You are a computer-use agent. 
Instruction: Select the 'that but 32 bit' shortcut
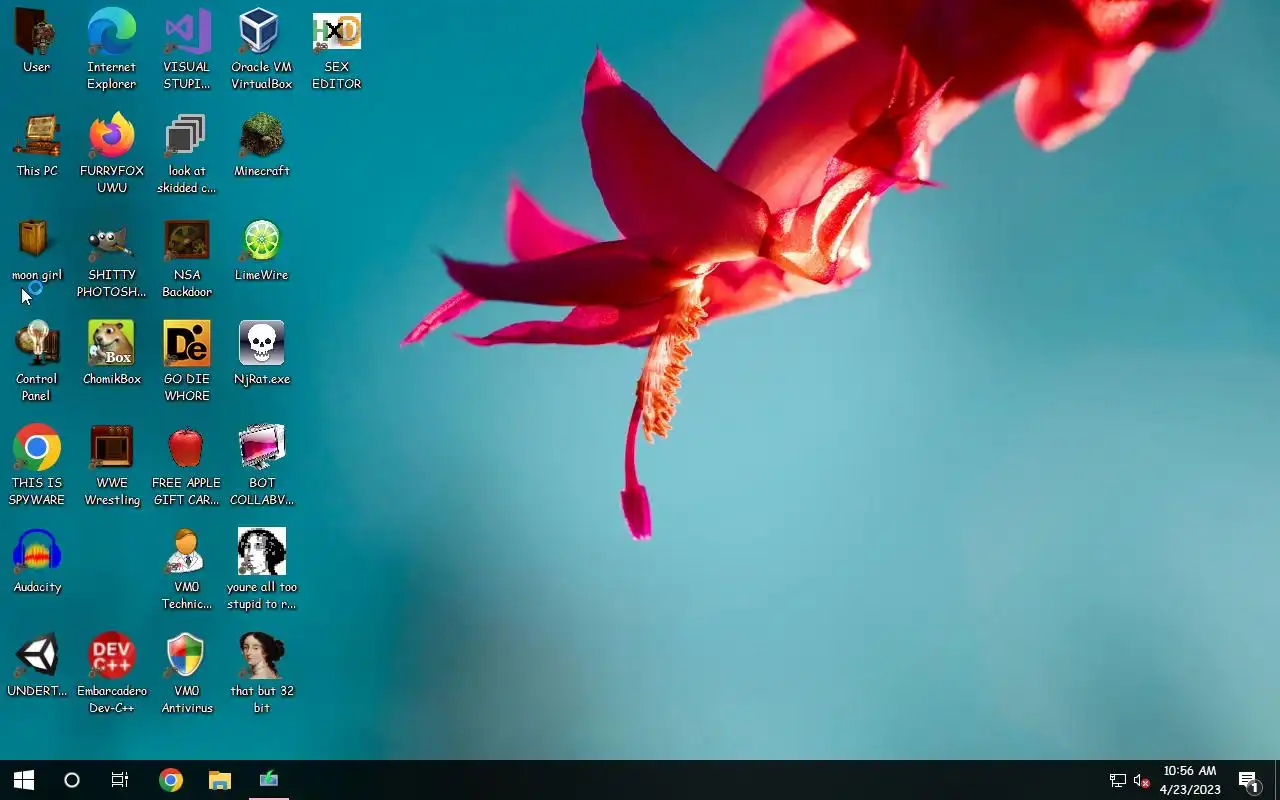tap(262, 674)
